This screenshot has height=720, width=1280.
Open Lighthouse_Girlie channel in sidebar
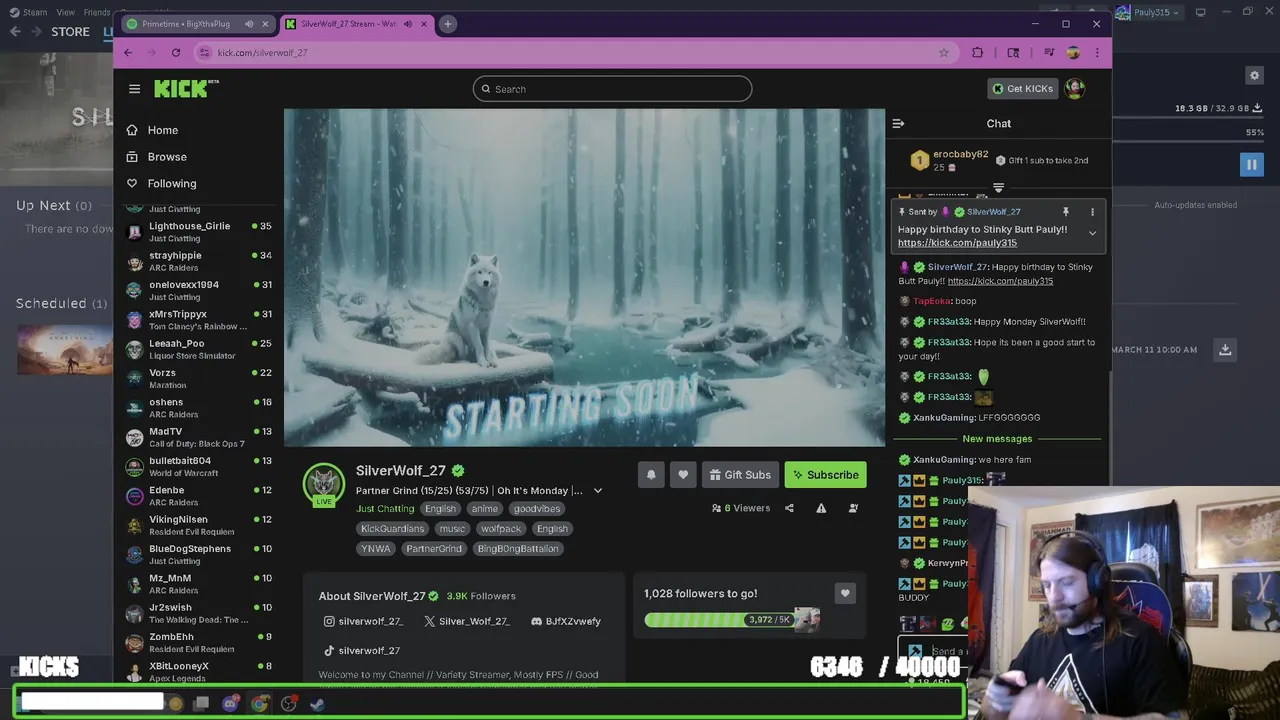[x=198, y=232]
